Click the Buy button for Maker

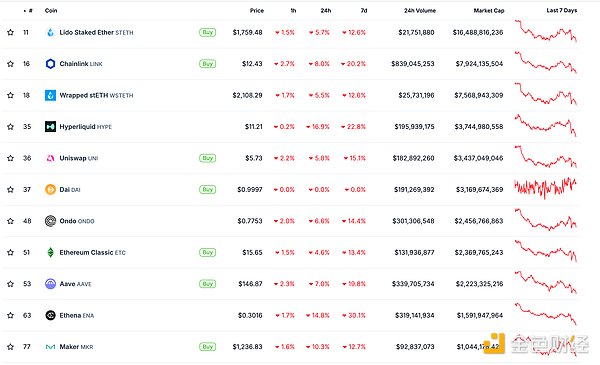pyautogui.click(x=207, y=347)
